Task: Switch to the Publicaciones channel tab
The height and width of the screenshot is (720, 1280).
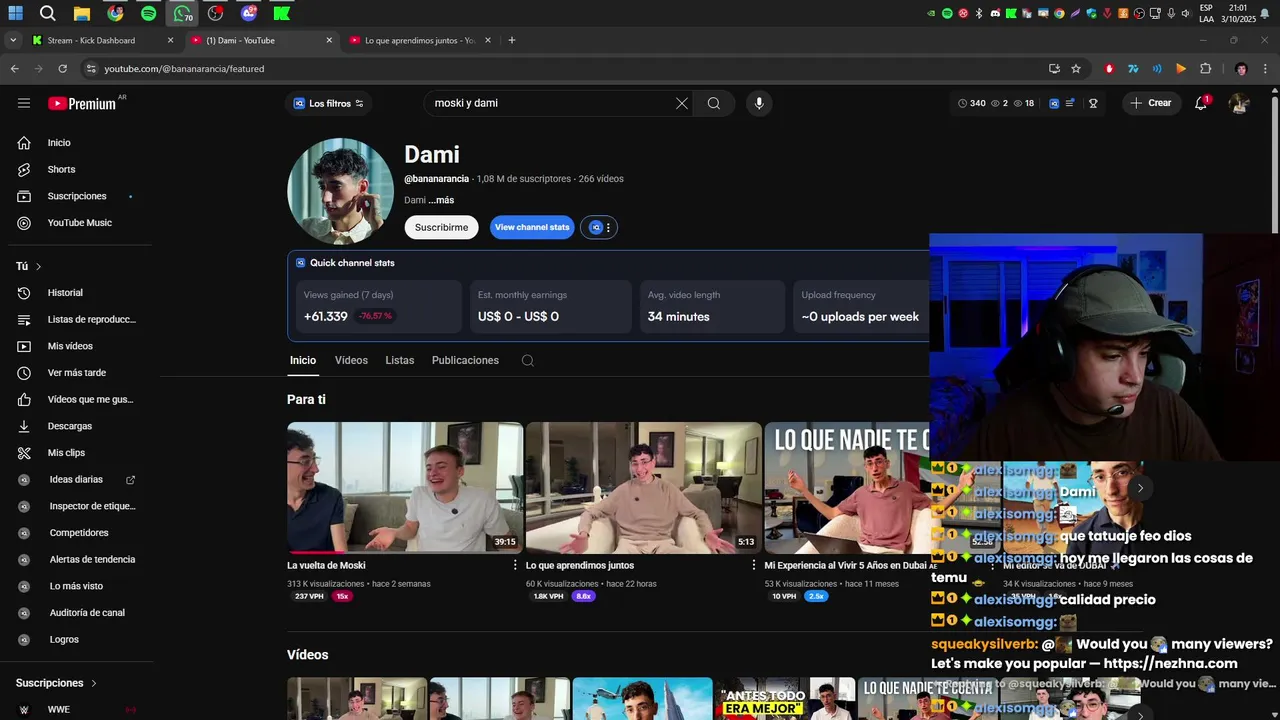Action: (x=465, y=361)
